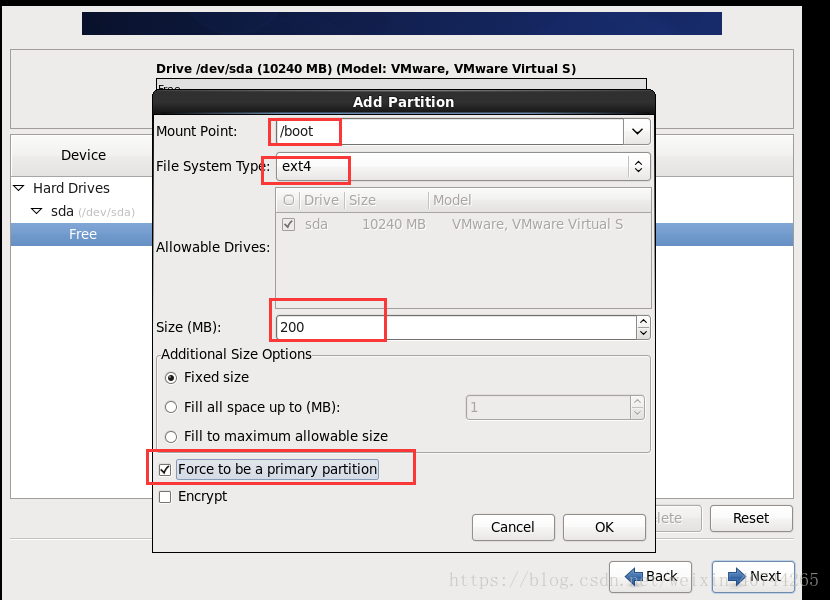Click the Reset button
Image resolution: width=830 pixels, height=600 pixels.
pyautogui.click(x=751, y=518)
